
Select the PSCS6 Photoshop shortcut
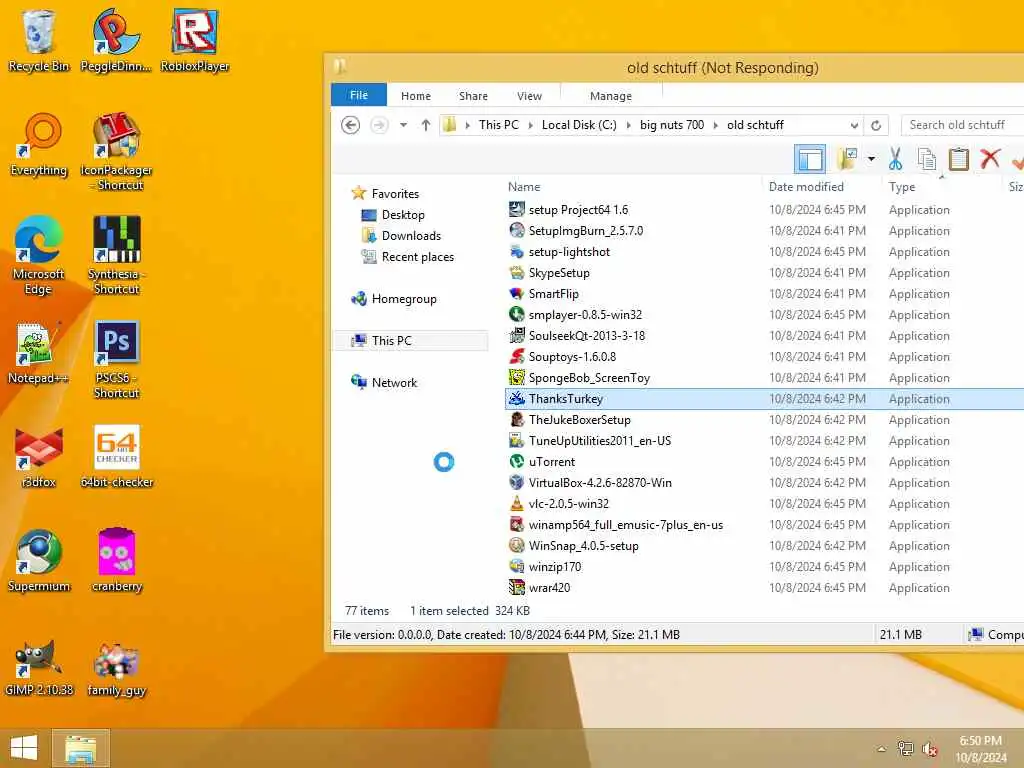116,359
